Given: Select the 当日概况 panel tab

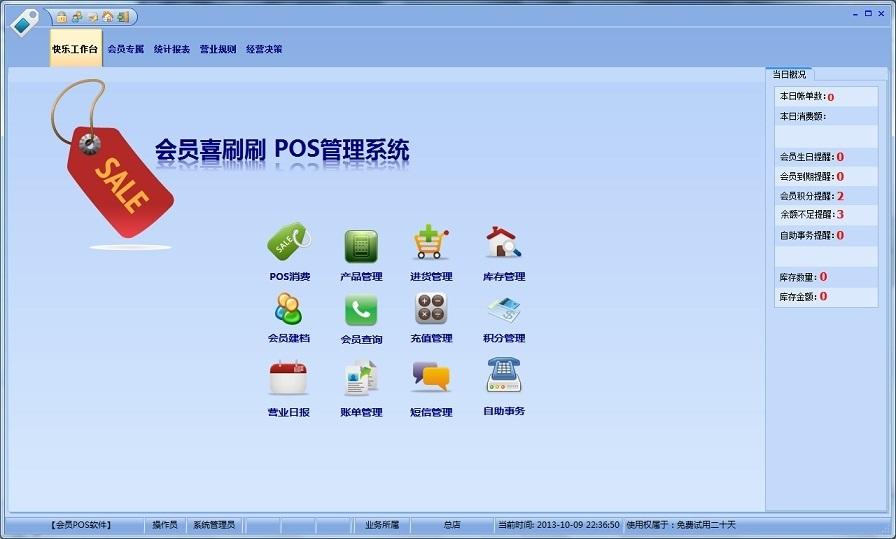Looking at the screenshot, I should click(789, 74).
